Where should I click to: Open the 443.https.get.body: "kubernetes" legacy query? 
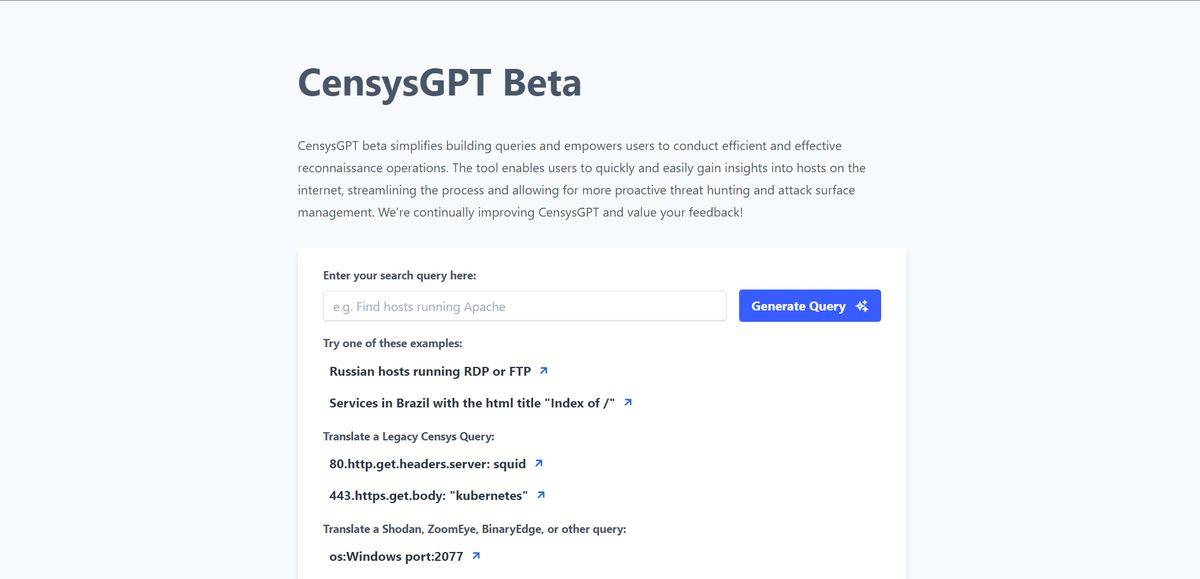click(428, 494)
